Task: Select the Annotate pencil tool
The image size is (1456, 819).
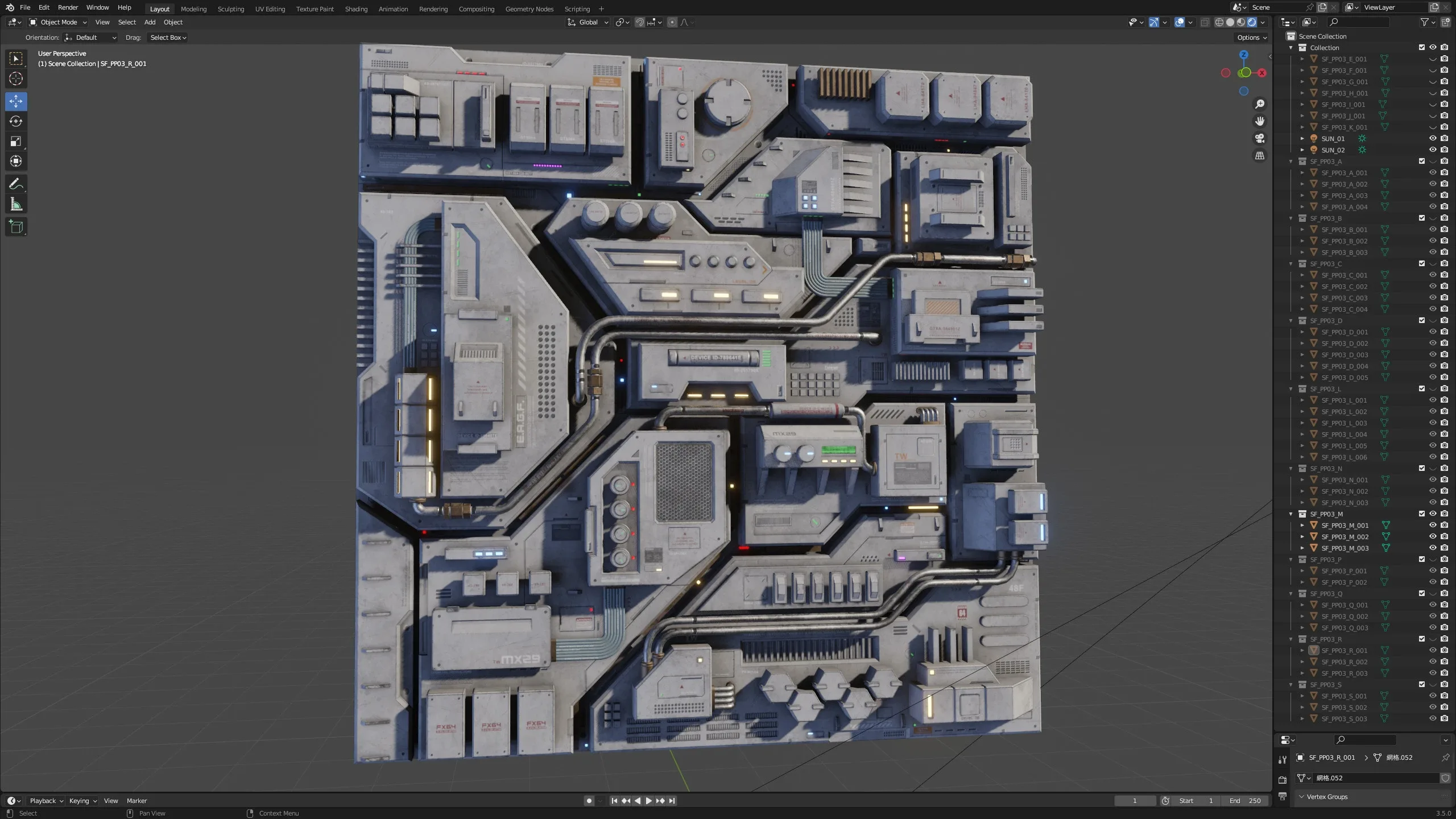Action: pyautogui.click(x=16, y=184)
